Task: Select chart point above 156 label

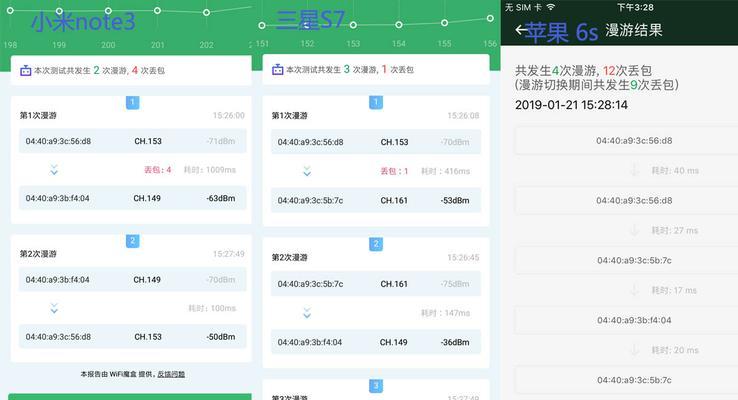Action: coord(490,18)
